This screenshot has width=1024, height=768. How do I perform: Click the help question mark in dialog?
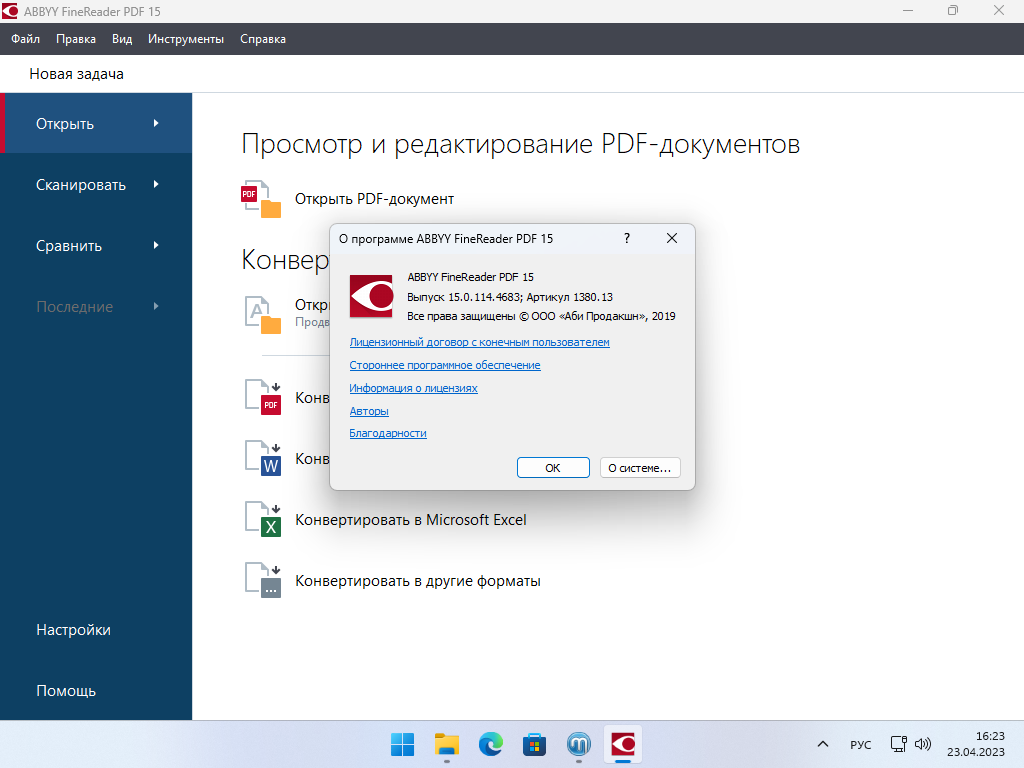pos(627,238)
